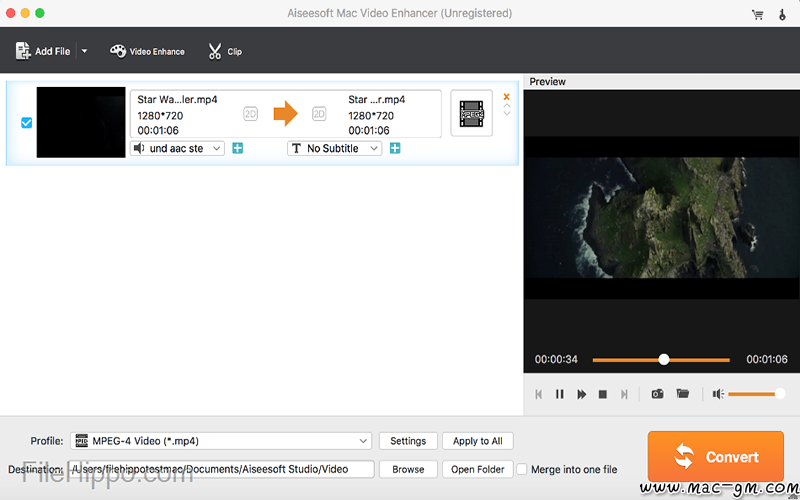800x500 pixels.
Task: Click the register key icon
Action: tap(782, 14)
